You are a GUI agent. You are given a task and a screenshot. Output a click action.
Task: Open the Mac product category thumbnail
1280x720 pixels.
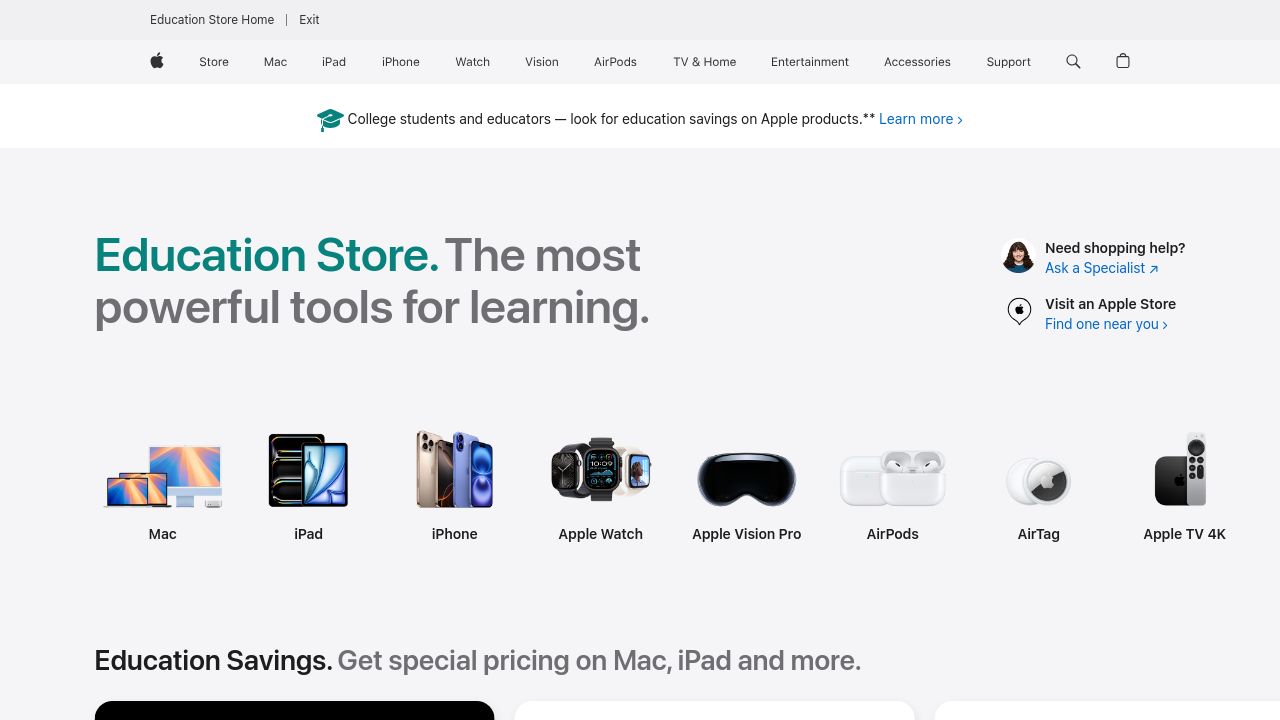pyautogui.click(x=163, y=477)
